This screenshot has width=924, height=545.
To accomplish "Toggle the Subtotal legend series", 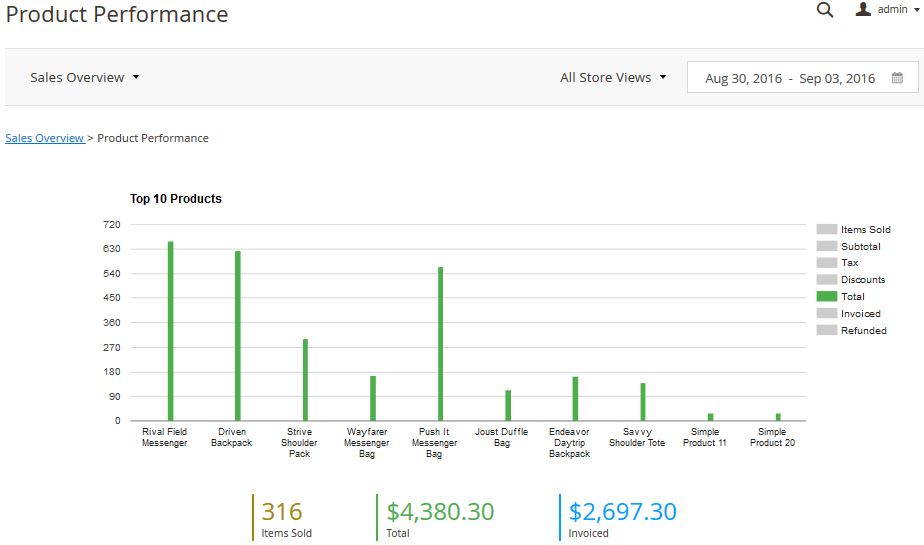I will click(826, 246).
